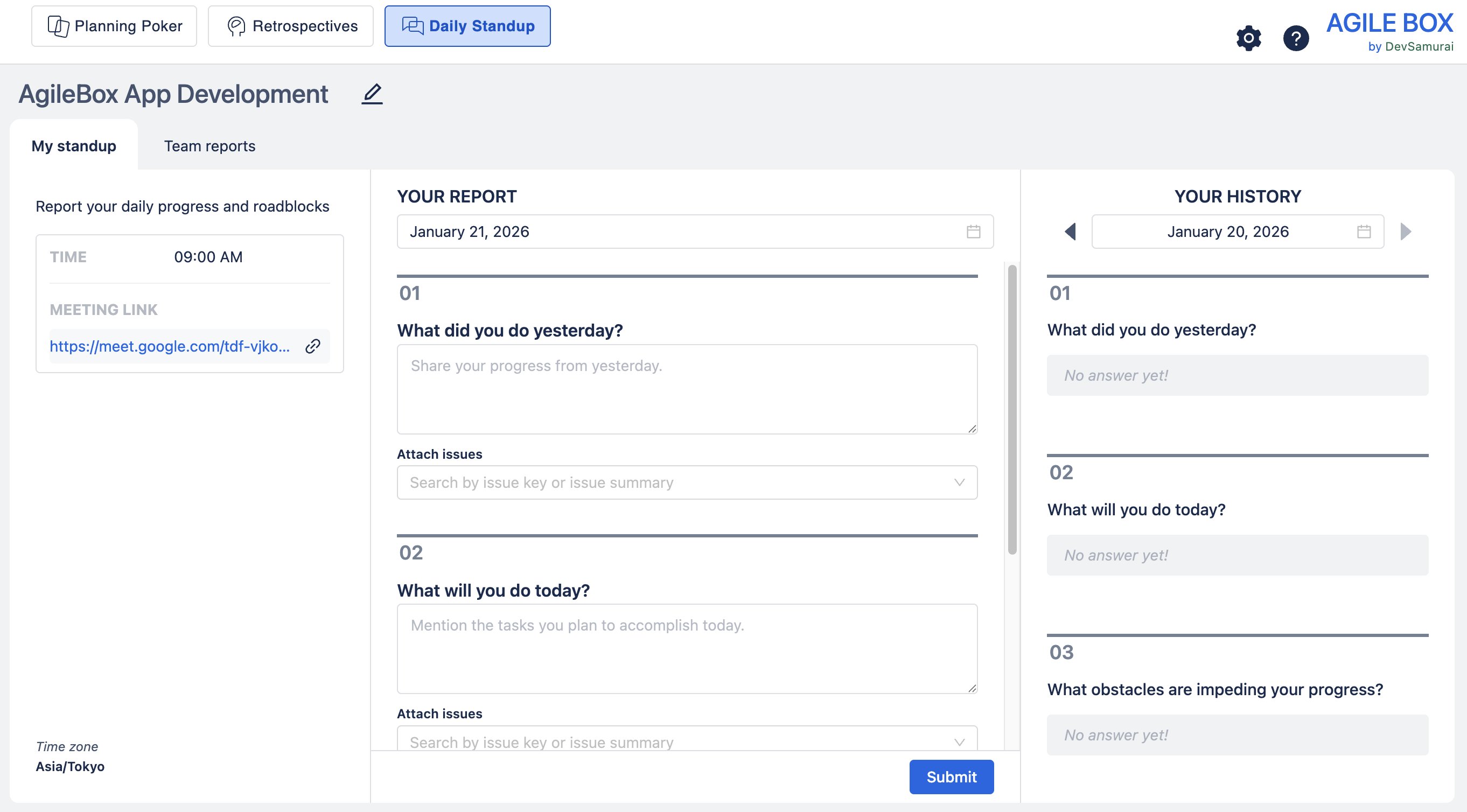Image resolution: width=1467 pixels, height=812 pixels.
Task: Switch to the Team reports tab
Action: click(x=209, y=146)
